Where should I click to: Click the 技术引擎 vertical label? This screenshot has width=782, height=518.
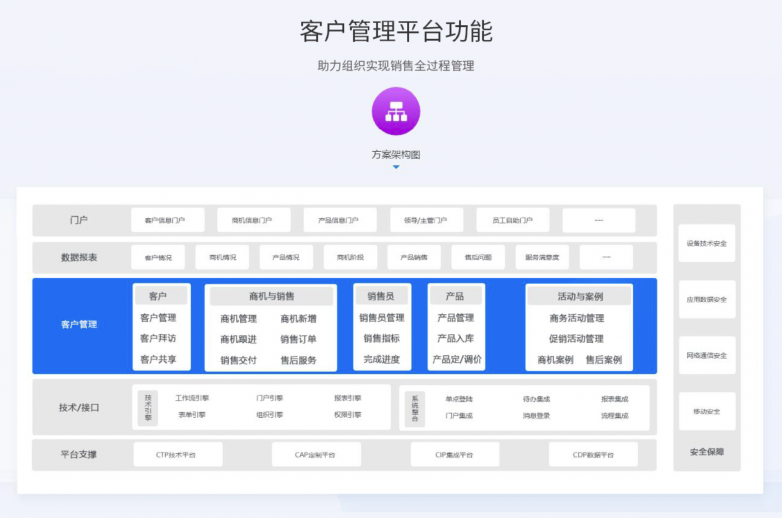click(x=148, y=407)
